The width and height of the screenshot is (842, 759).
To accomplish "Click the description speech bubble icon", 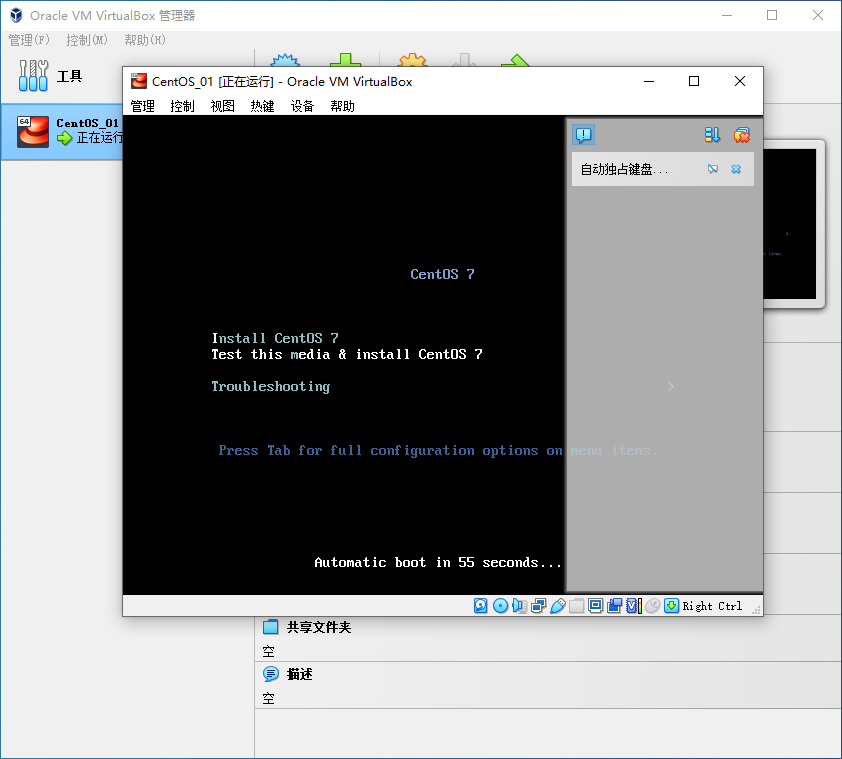I will tap(271, 674).
